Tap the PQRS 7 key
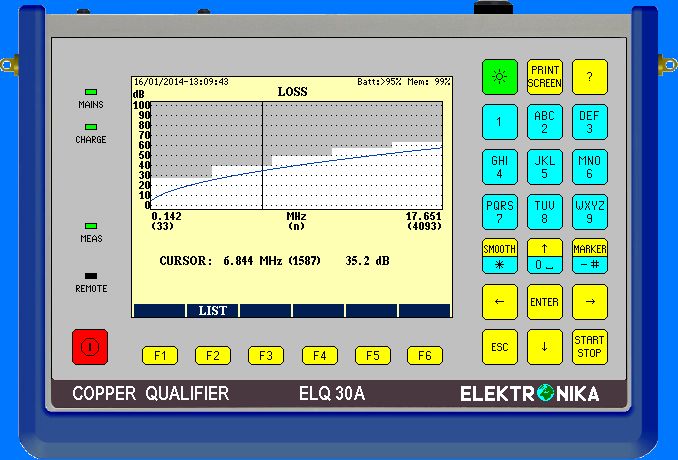678x460 pixels. (499, 212)
